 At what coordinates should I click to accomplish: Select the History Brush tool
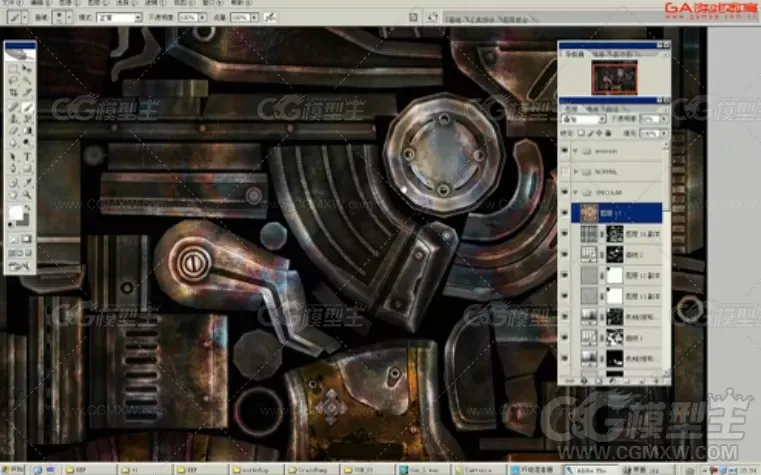(x=27, y=118)
